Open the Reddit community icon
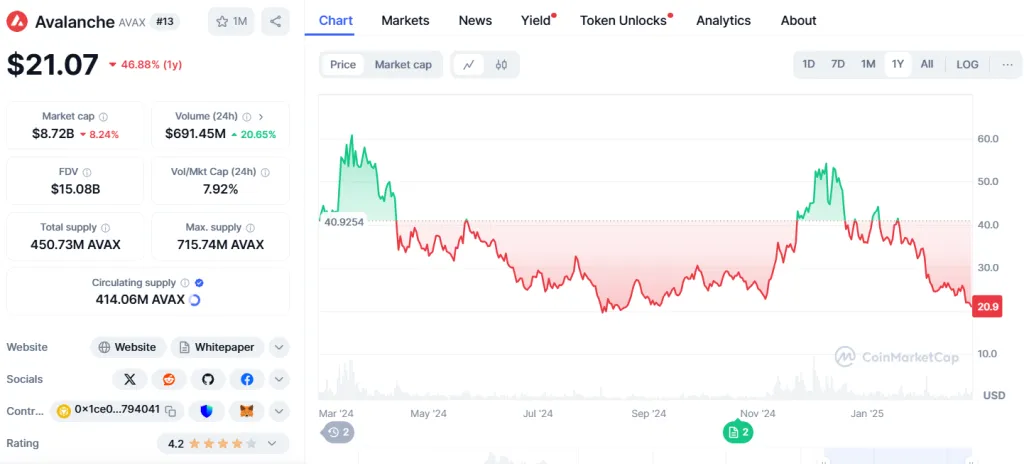1024x464 pixels. pos(168,379)
